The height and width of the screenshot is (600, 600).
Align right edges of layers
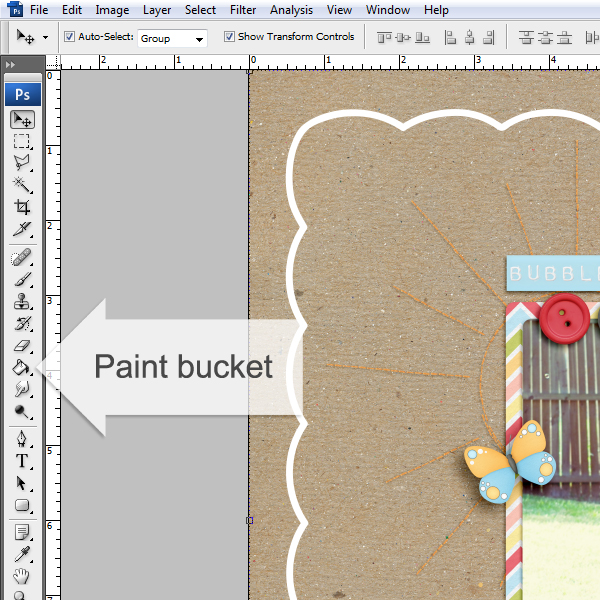[489, 38]
